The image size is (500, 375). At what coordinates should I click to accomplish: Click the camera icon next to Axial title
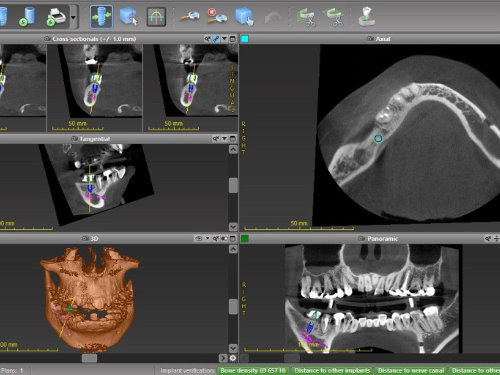pyautogui.click(x=370, y=39)
